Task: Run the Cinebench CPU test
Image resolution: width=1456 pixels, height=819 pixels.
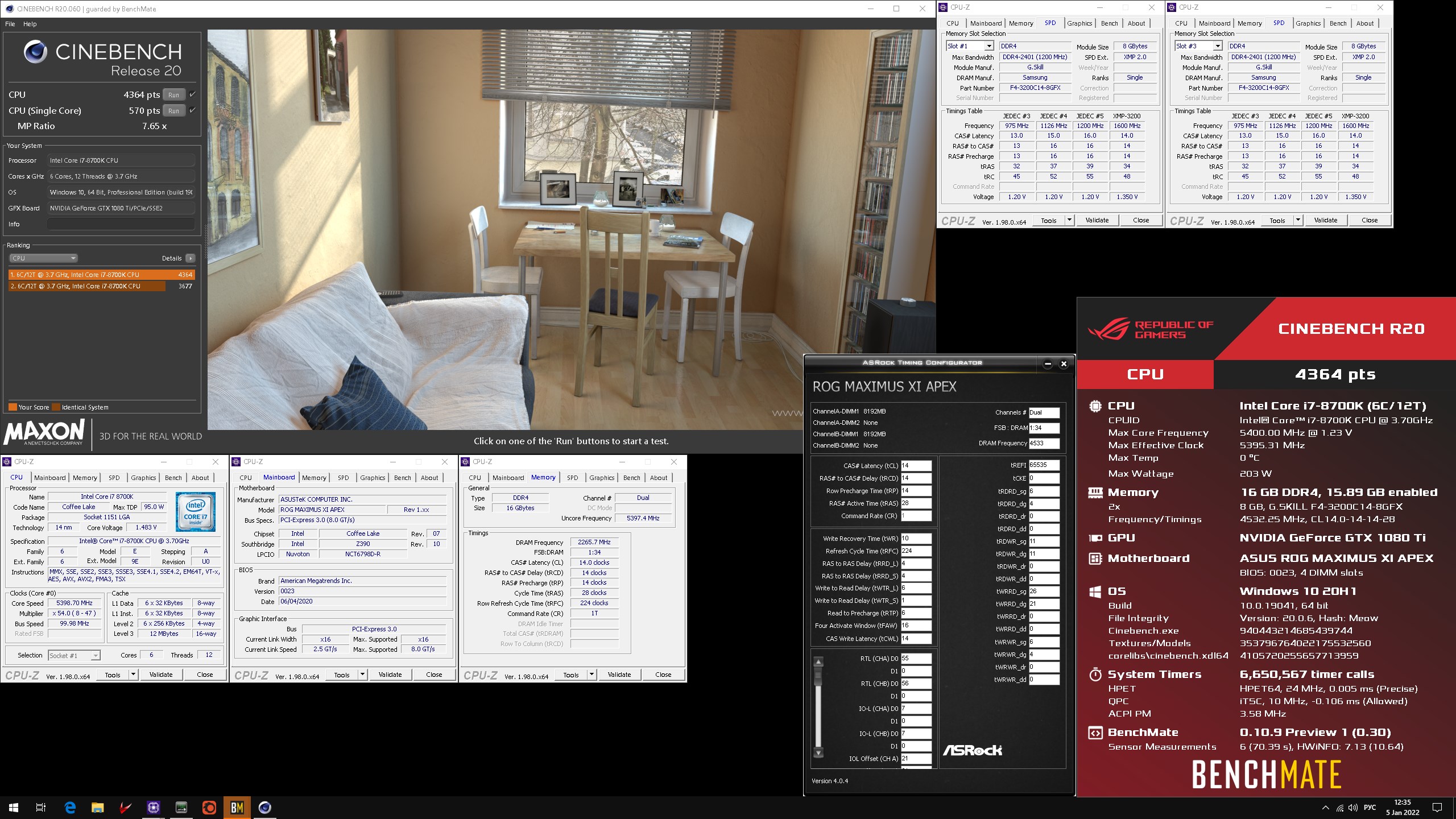Action: tap(174, 94)
